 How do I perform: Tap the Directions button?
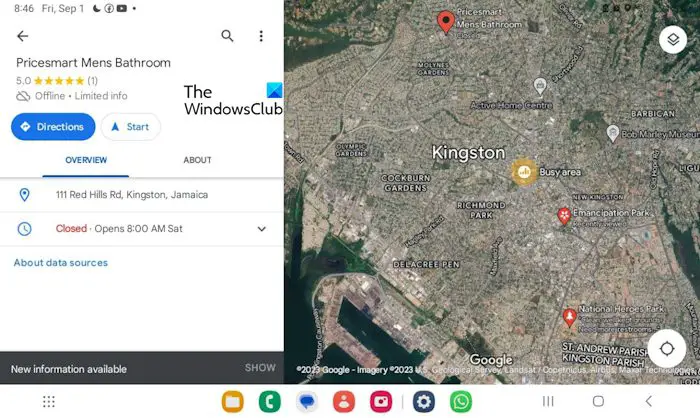53,127
